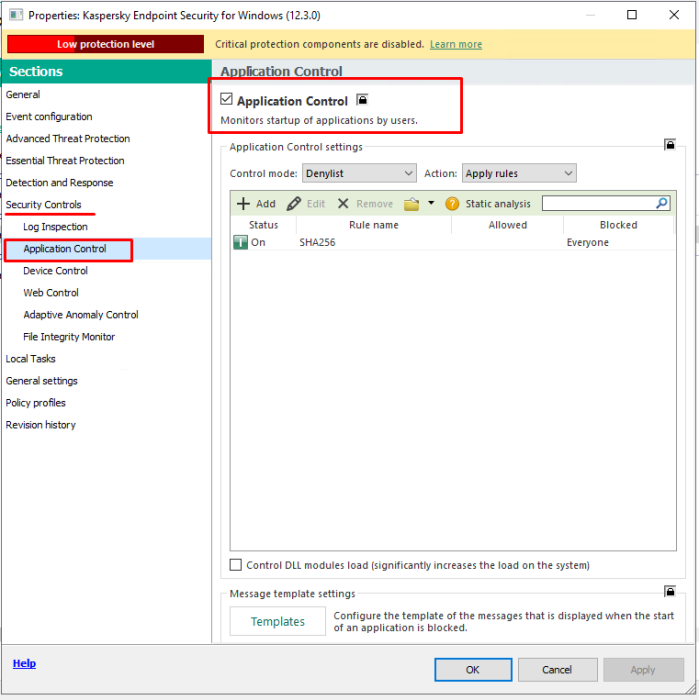Open the Revision history section

pos(41,425)
